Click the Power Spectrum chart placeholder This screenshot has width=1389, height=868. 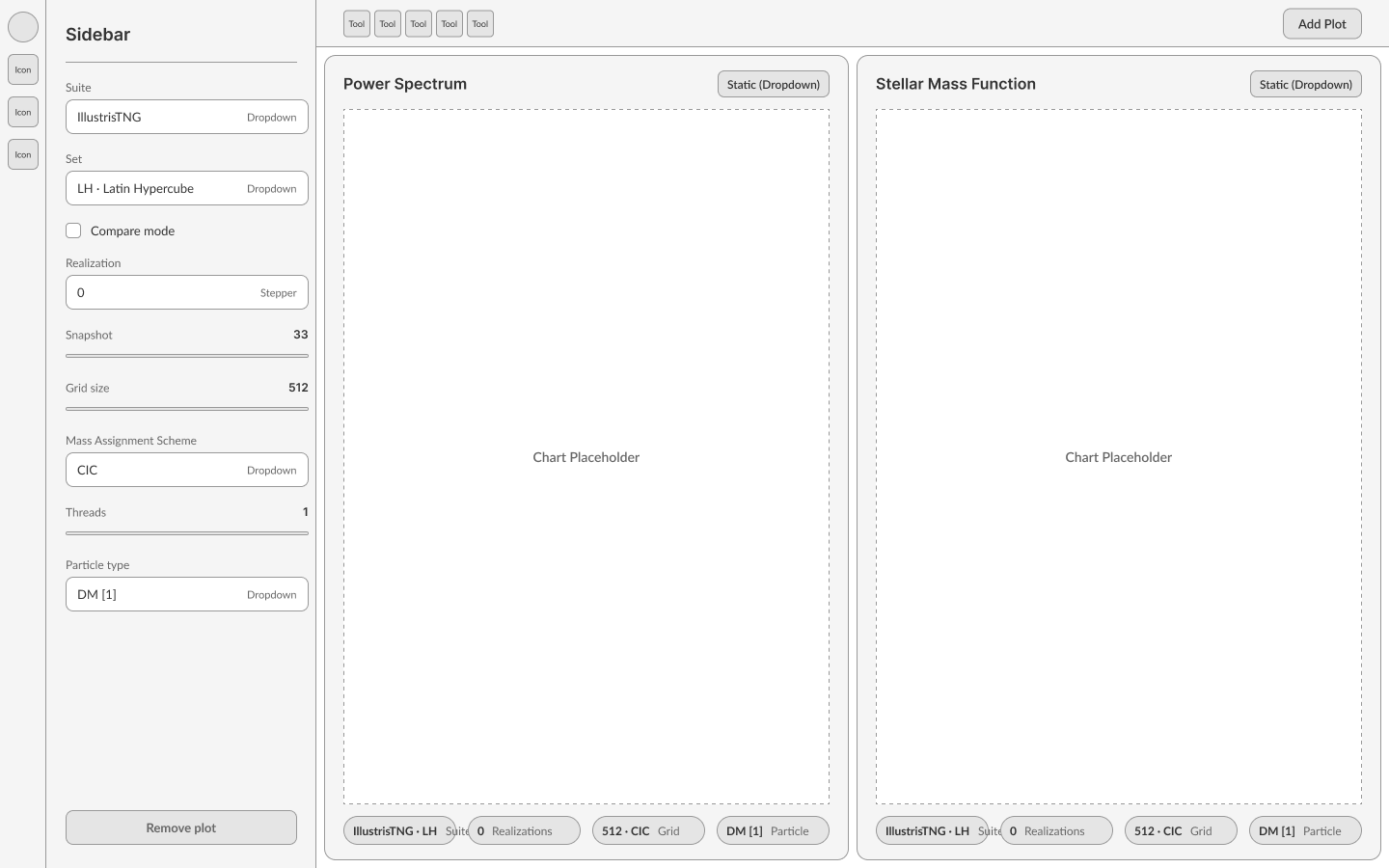point(586,457)
